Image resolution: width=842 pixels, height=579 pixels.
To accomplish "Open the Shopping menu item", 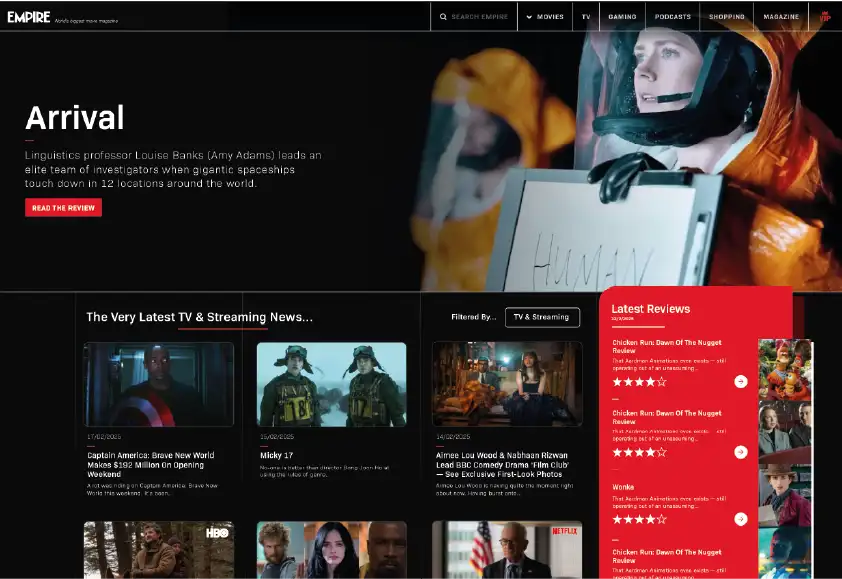I will (727, 17).
